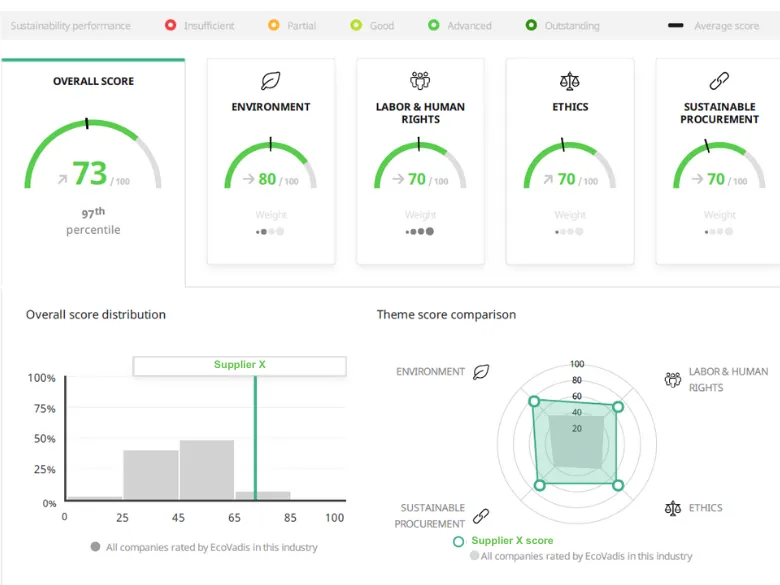The image size is (780, 585).
Task: Click the leaf icon beside radar Environment label
Action: [481, 372]
